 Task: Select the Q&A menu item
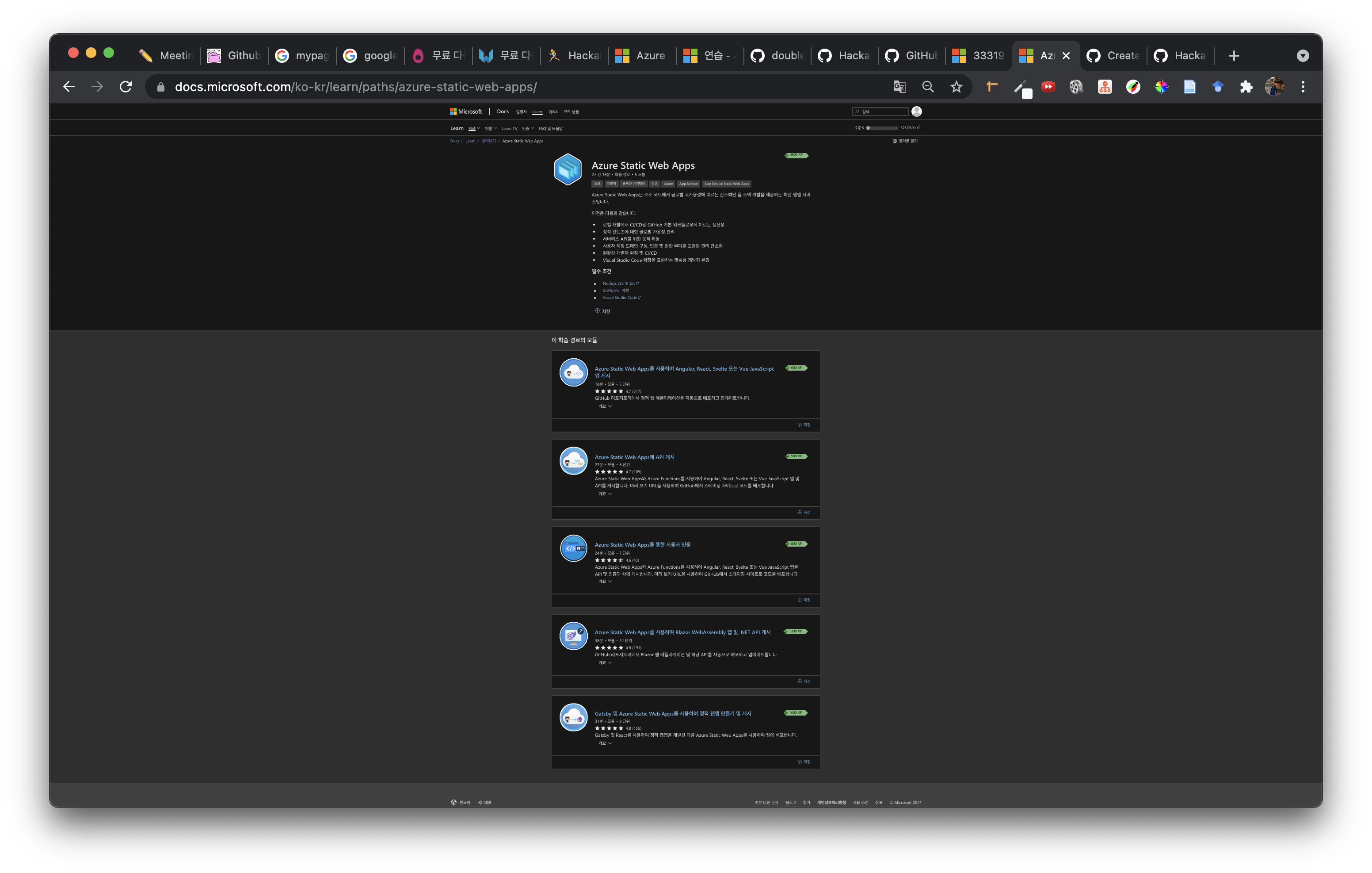(553, 112)
